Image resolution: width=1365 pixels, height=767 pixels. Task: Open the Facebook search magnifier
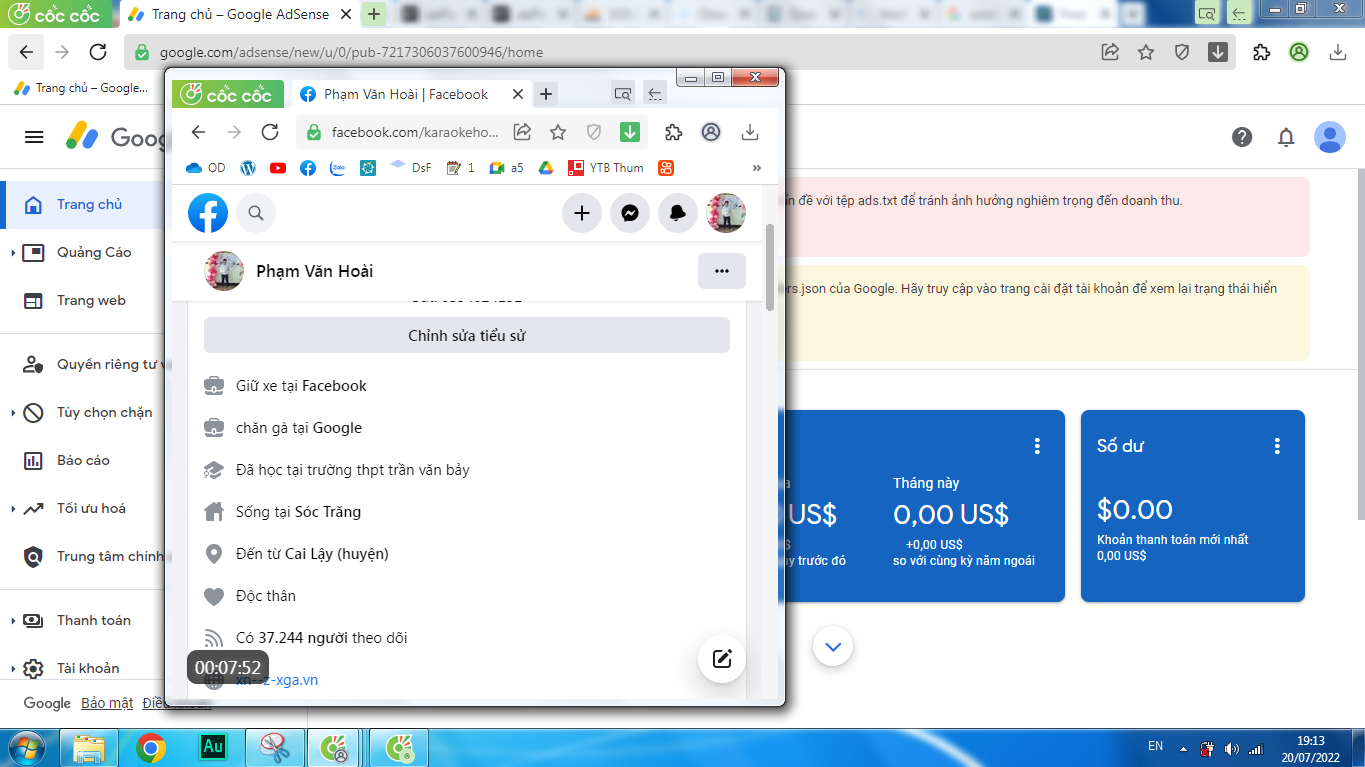click(256, 213)
